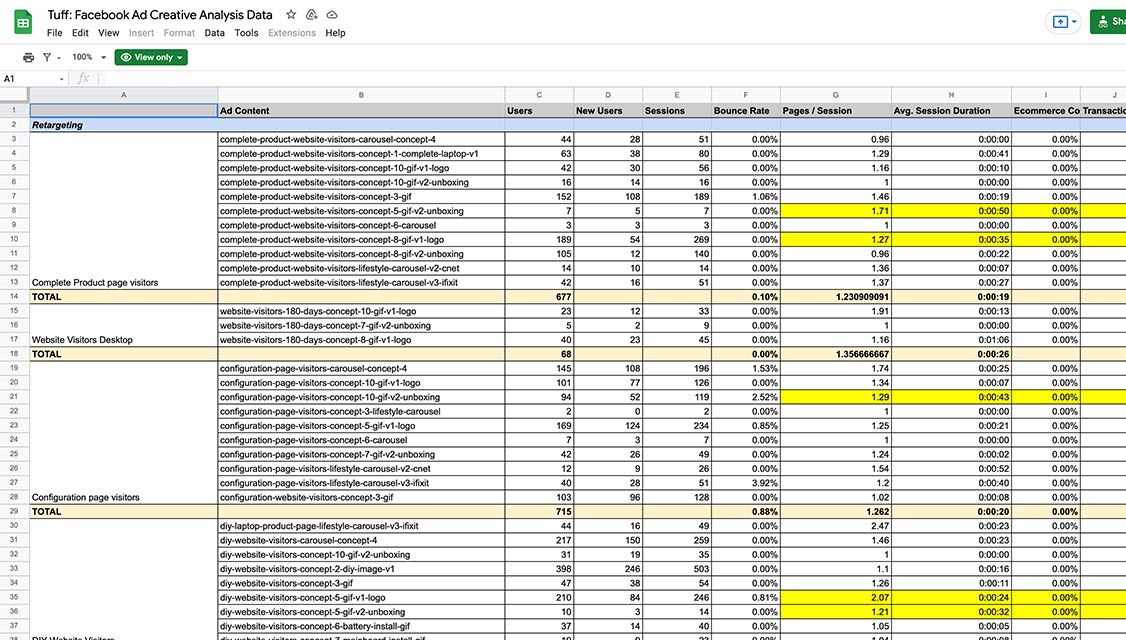Screen dimensions: 1126x640
Task: Click the add to Drive icon
Action: [312, 15]
